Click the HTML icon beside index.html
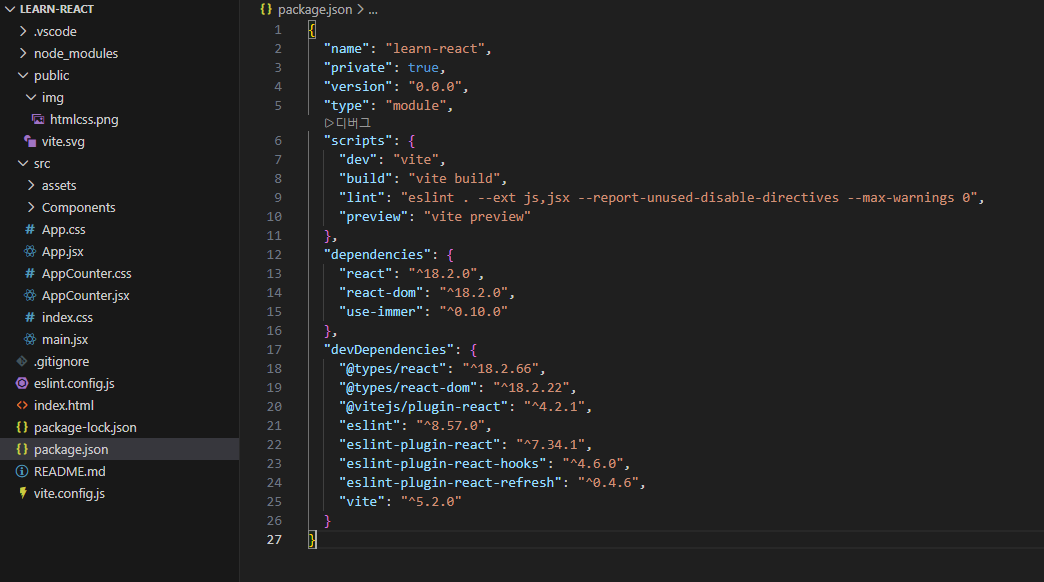Image resolution: width=1044 pixels, height=582 pixels. coord(22,405)
